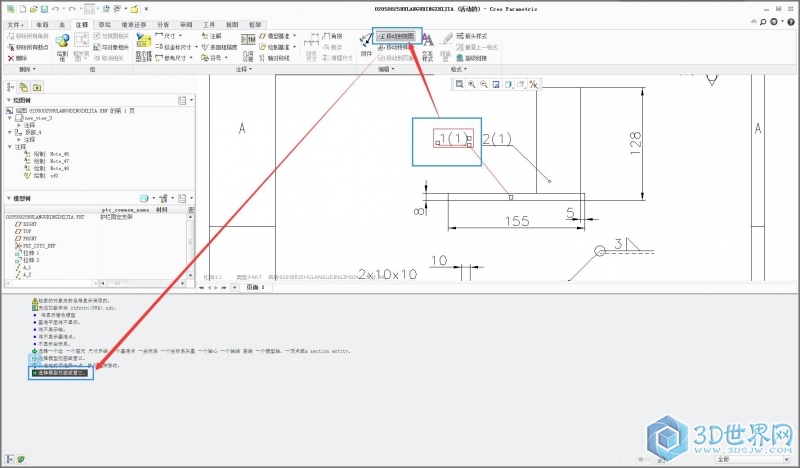The height and width of the screenshot is (468, 800).
Task: Click the 页面 1 sheet tab
Action: click(x=256, y=287)
